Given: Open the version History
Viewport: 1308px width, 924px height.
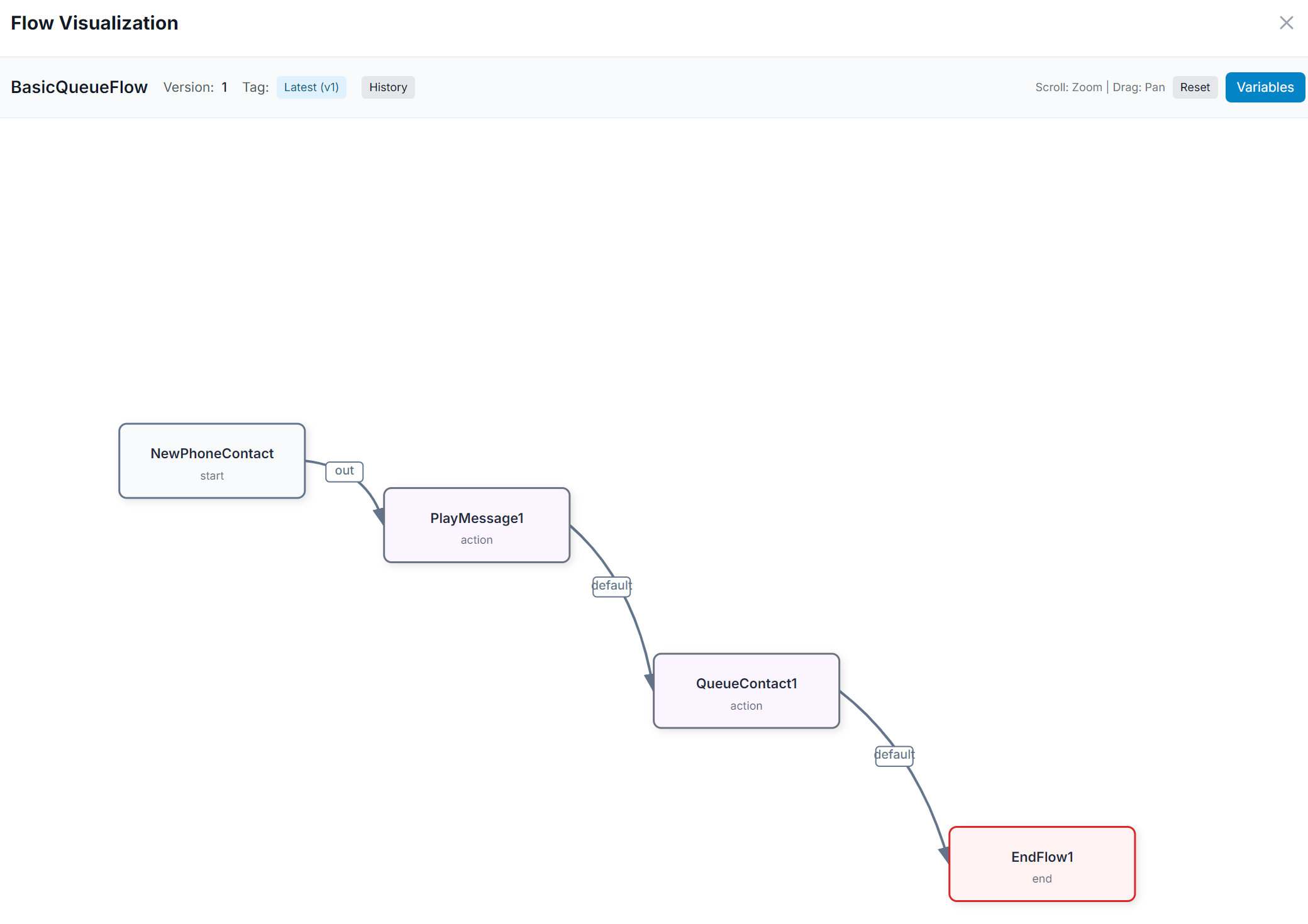Looking at the screenshot, I should (387, 87).
